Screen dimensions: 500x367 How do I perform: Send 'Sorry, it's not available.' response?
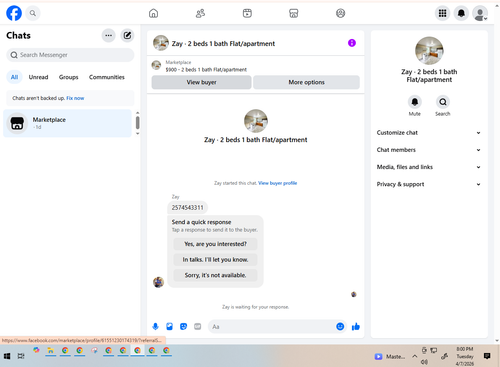coord(215,275)
